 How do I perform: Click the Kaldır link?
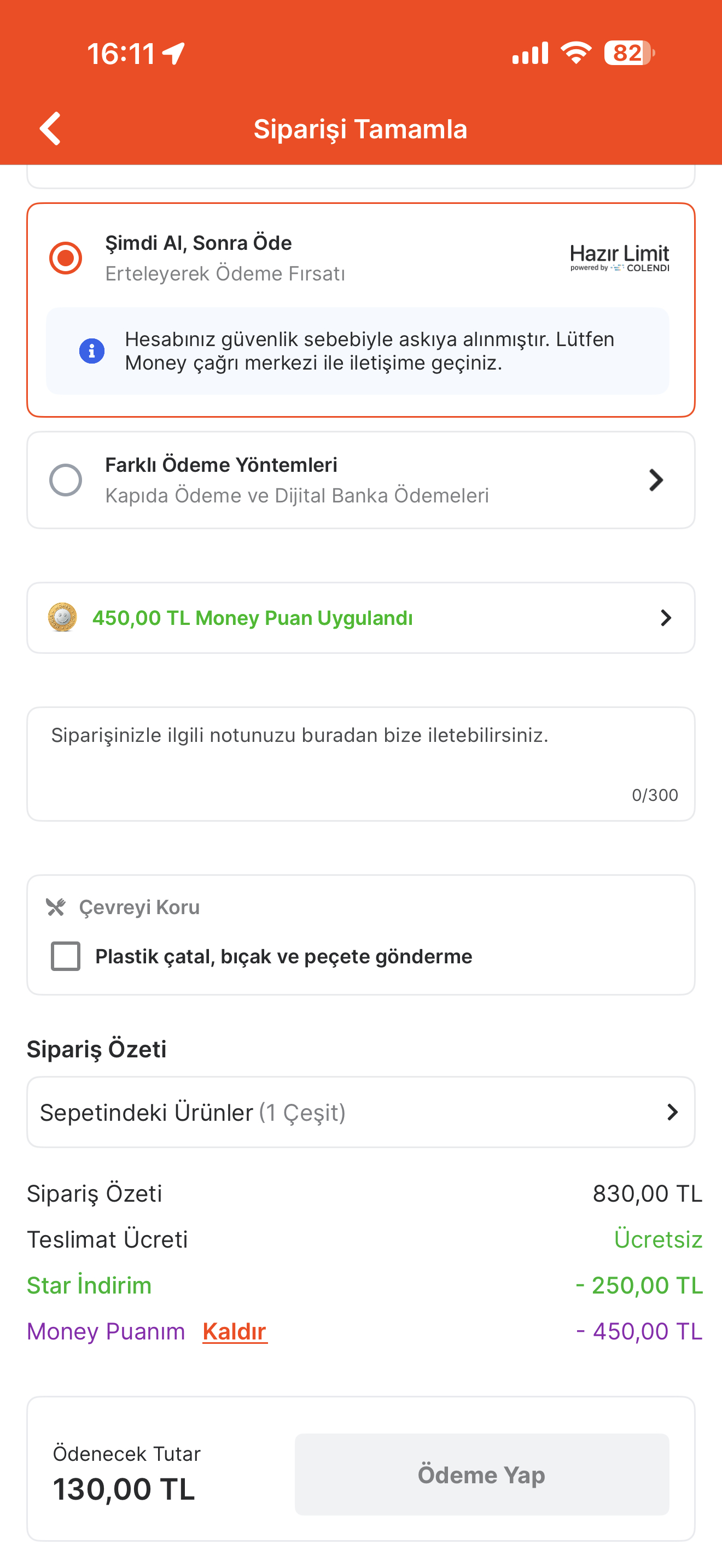click(234, 1331)
